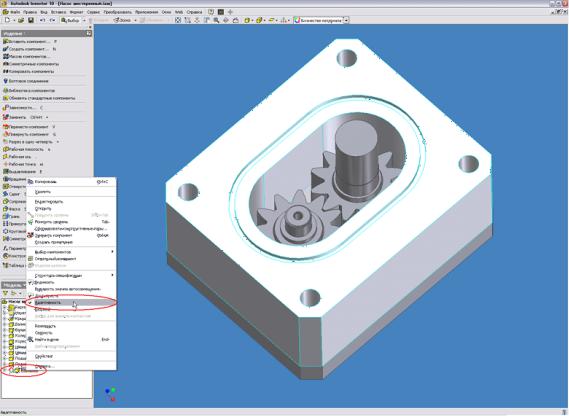569x416 pixels.
Task: Toggle Видимость значка автосовмещения entry
Action: pos(71,289)
